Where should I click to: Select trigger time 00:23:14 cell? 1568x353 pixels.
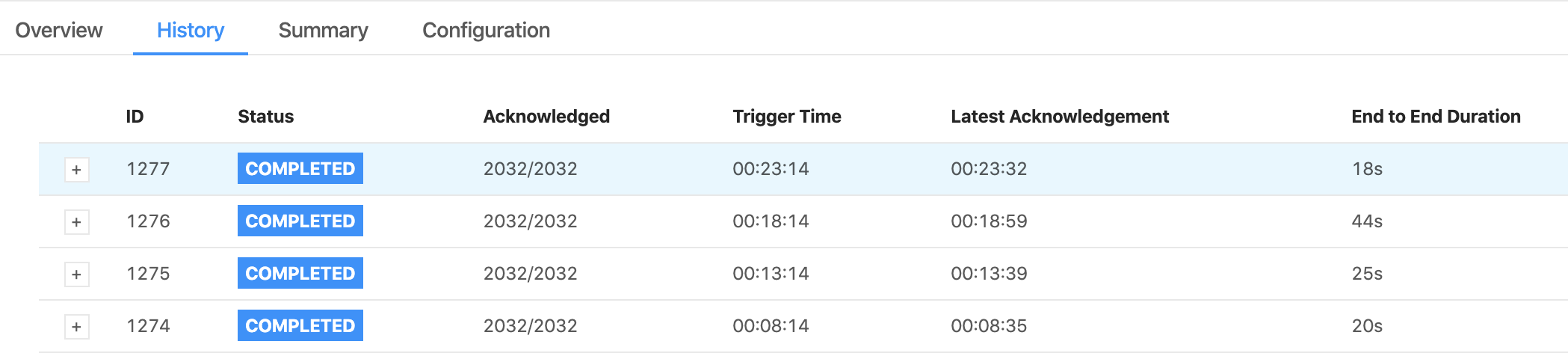771,169
